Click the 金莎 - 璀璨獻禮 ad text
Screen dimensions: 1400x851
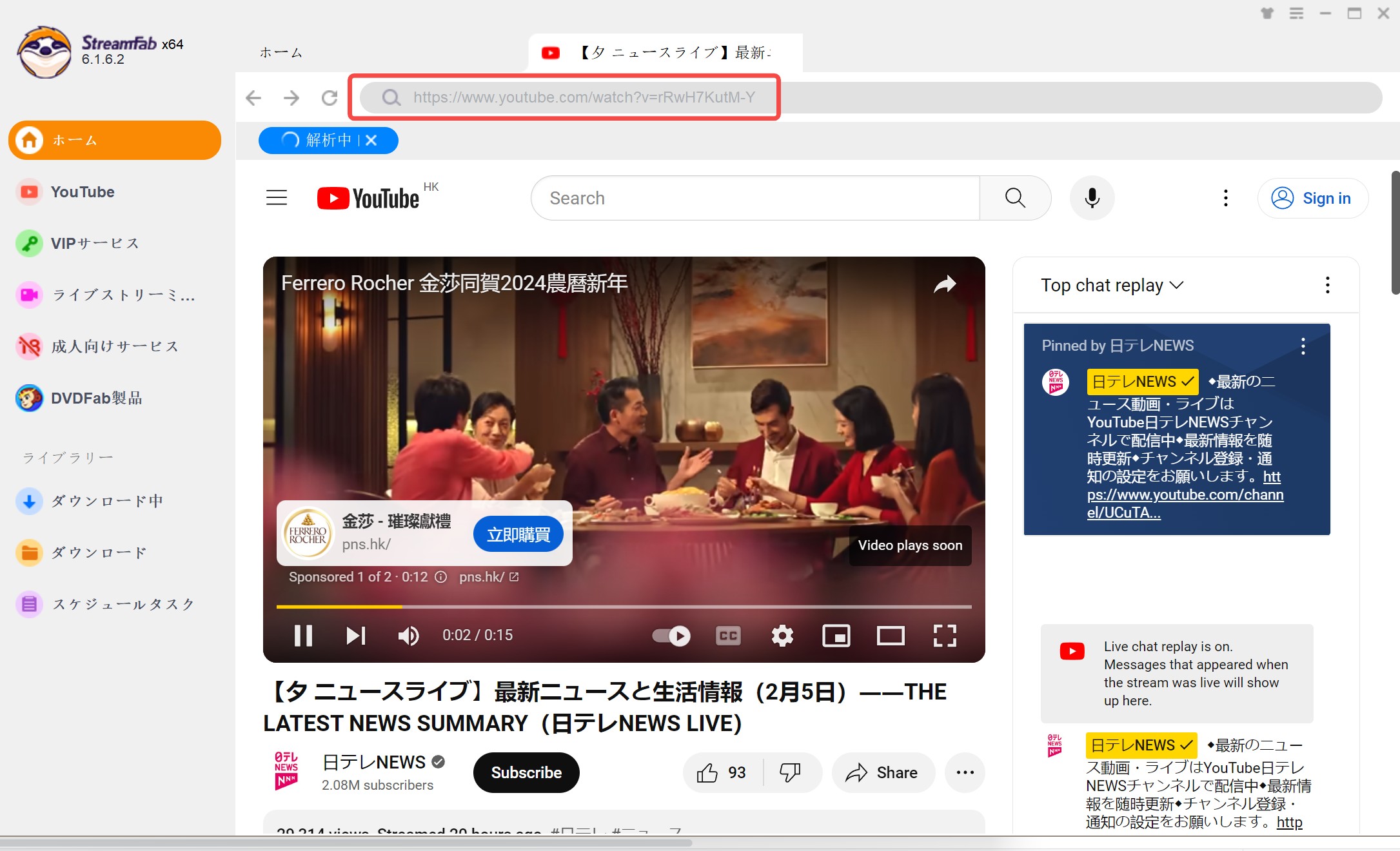pos(396,521)
